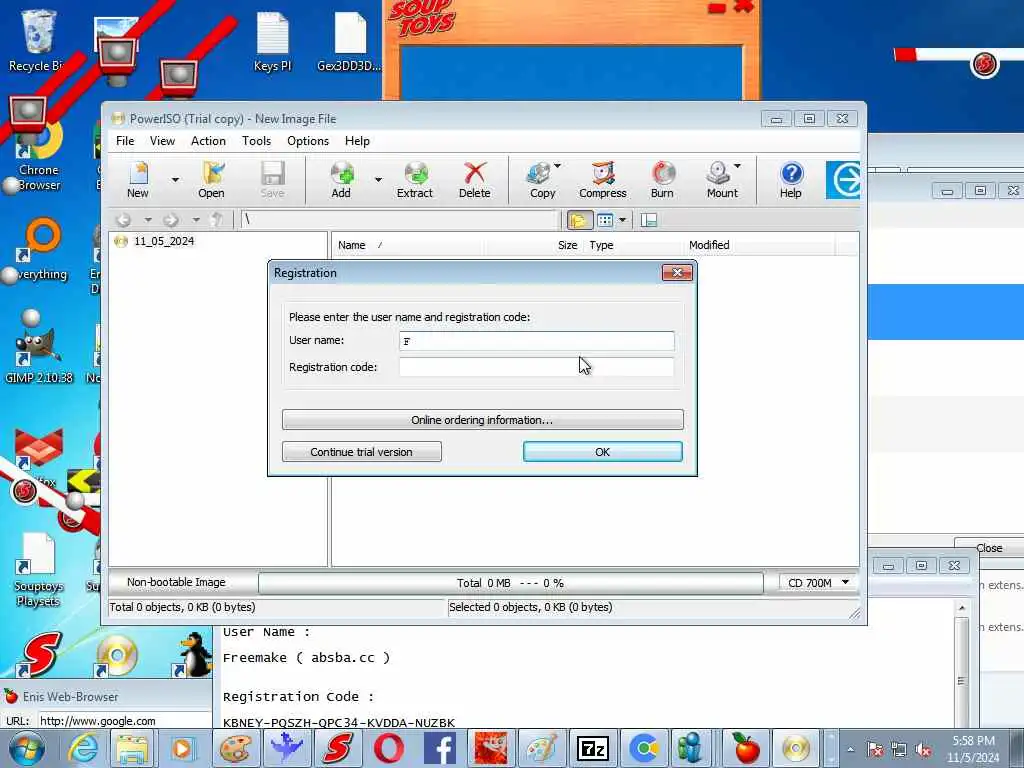Open the Windows Start menu orb
The width and height of the screenshot is (1024, 768).
click(27, 748)
